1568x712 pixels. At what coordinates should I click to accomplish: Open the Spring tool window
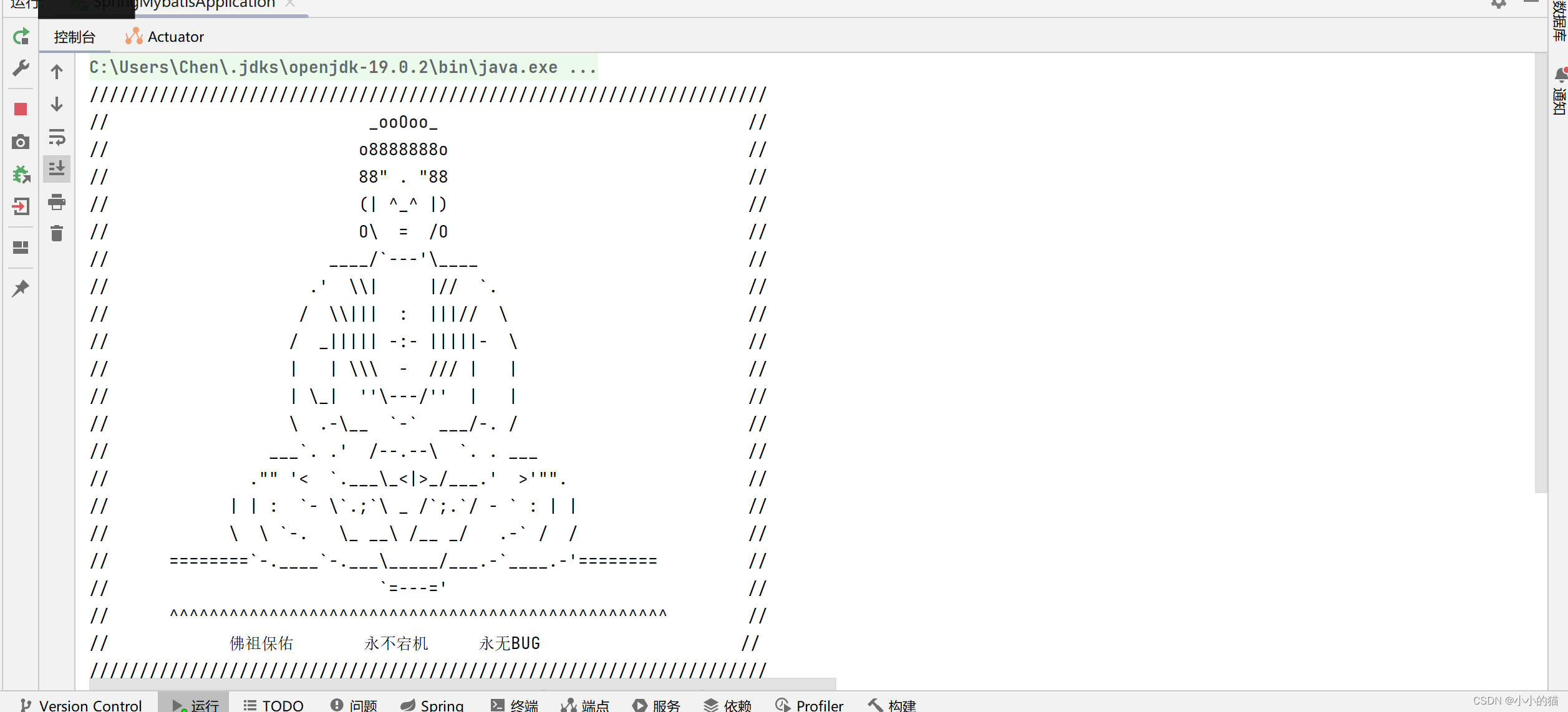point(432,705)
